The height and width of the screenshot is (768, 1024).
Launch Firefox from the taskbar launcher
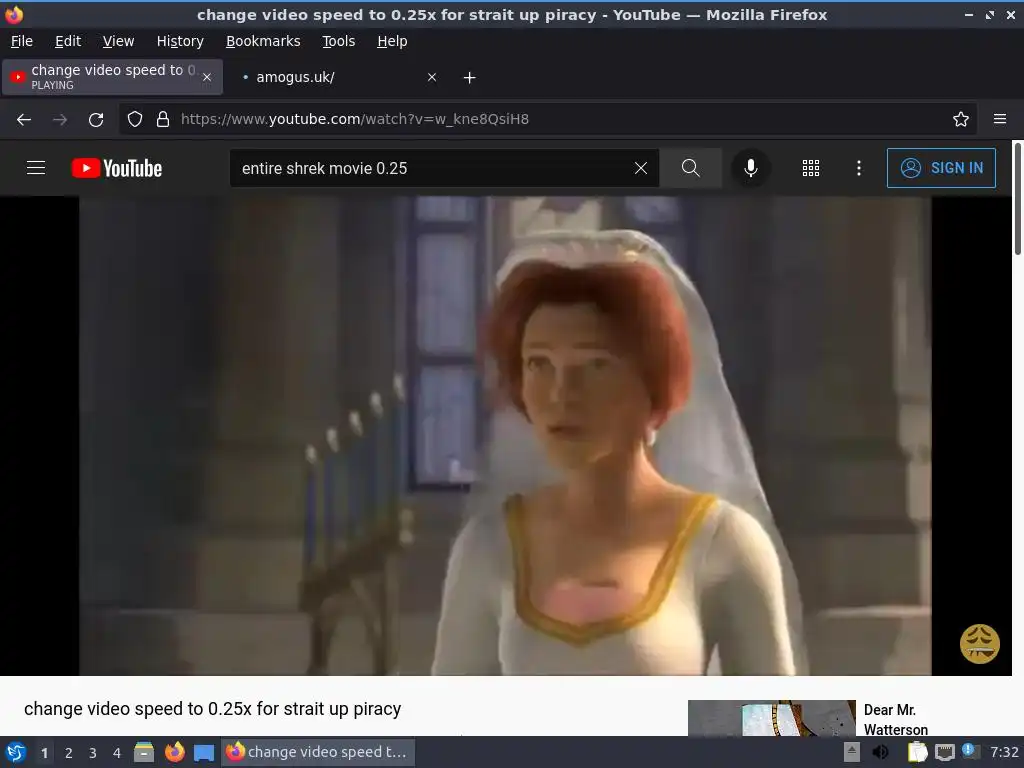(x=174, y=752)
